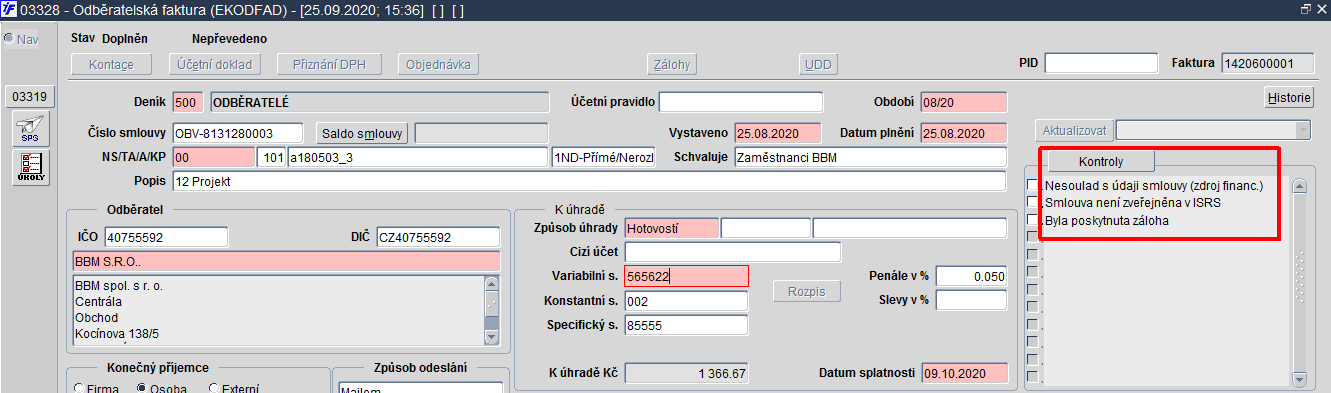The height and width of the screenshot is (393, 1331).
Task: Click the IČO field 40755592
Action: click(166, 237)
